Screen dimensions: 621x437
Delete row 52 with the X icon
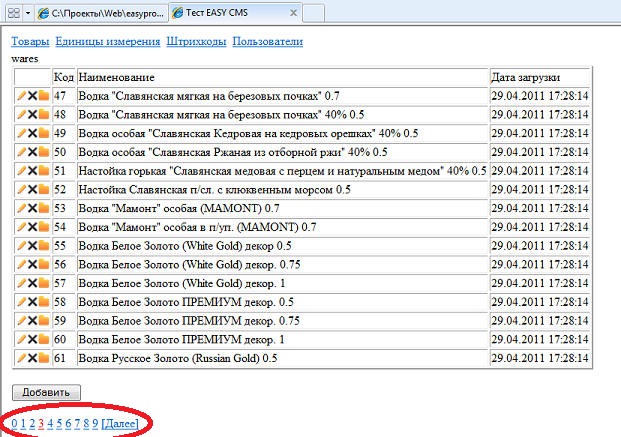pyautogui.click(x=32, y=189)
